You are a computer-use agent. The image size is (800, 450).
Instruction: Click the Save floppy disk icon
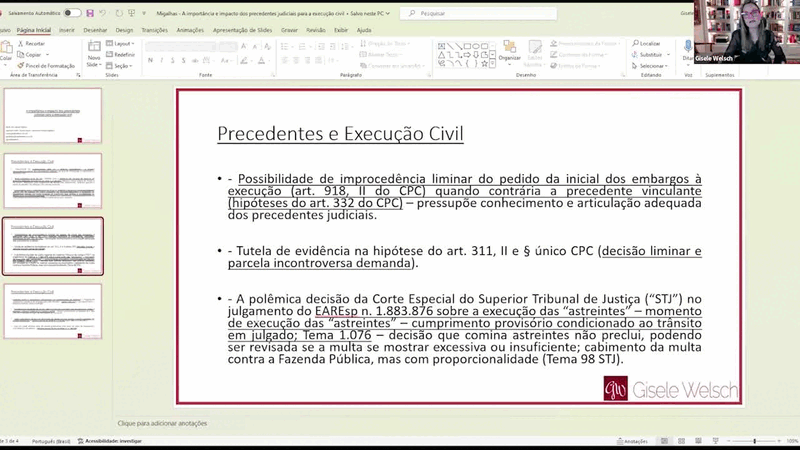[x=90, y=13]
